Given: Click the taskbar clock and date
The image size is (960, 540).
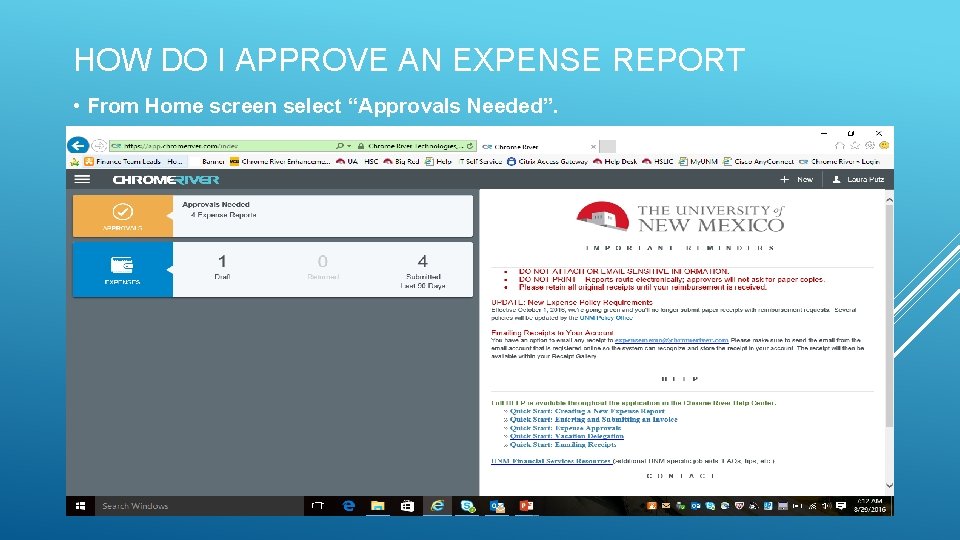Looking at the screenshot, I should point(869,506).
